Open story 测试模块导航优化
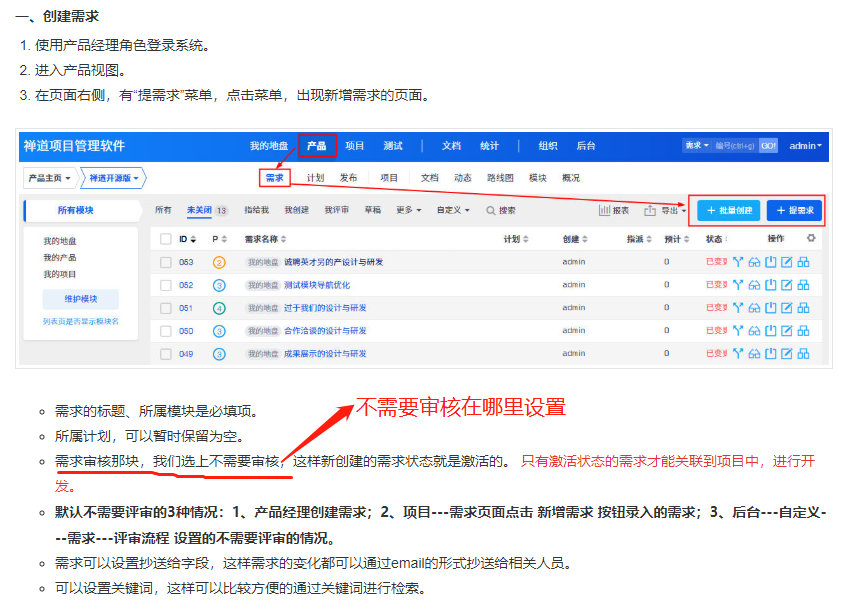 [x=317, y=285]
